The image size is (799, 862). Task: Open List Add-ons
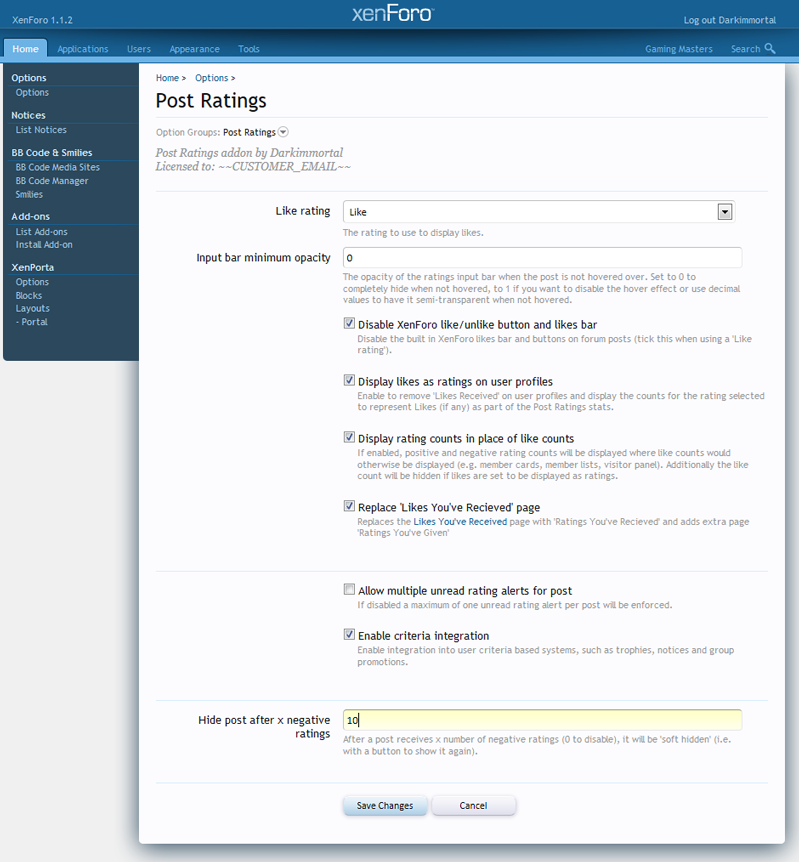coord(42,232)
